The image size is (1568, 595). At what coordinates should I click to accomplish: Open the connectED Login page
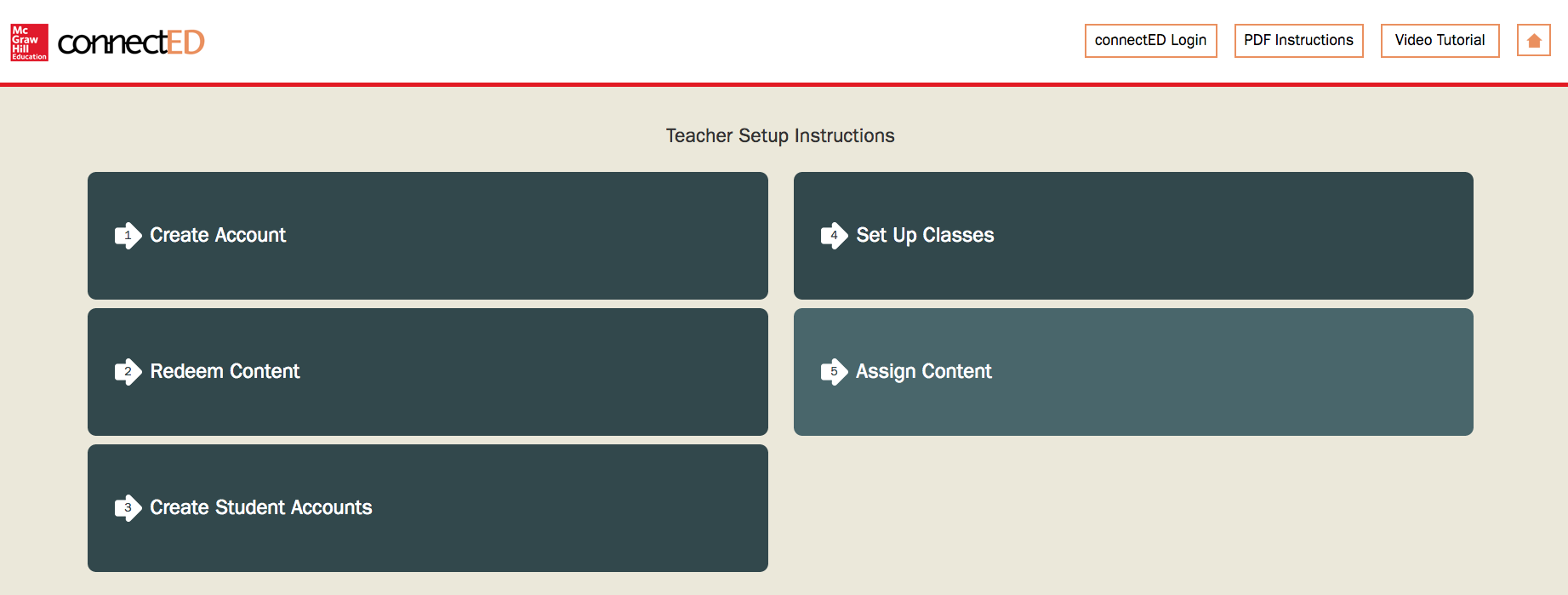(1150, 41)
